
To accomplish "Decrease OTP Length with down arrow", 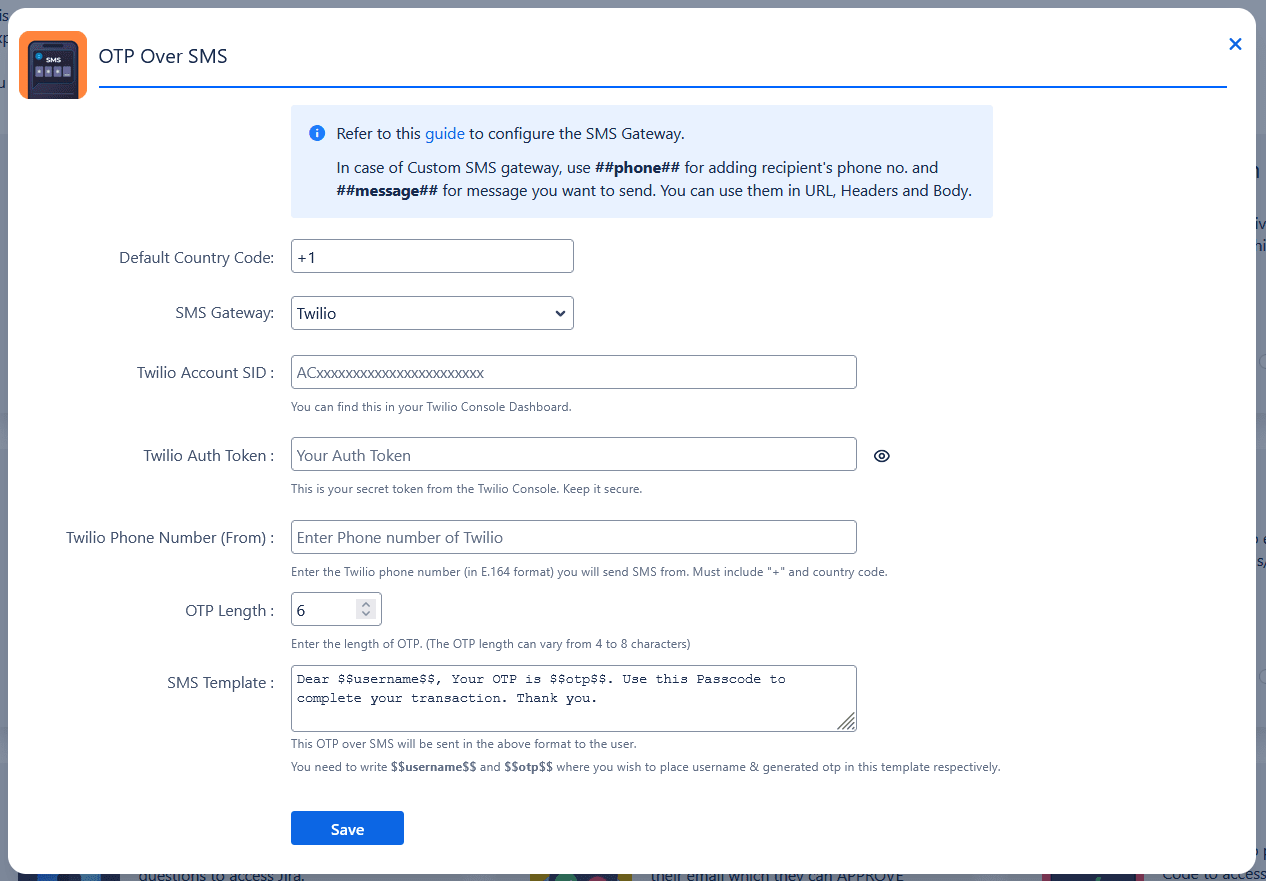I will pyautogui.click(x=366, y=614).
